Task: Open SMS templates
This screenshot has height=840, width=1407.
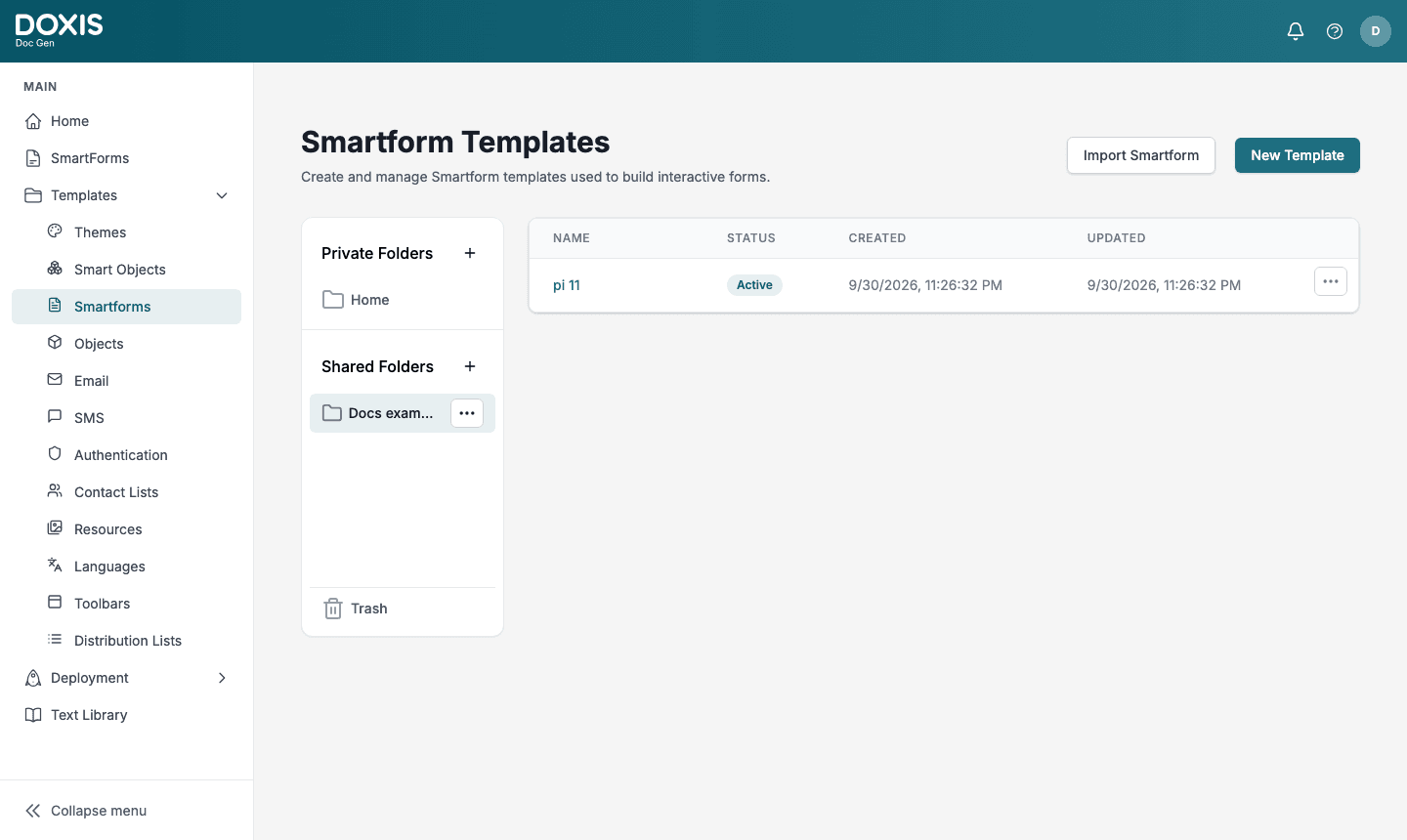Action: [127, 418]
